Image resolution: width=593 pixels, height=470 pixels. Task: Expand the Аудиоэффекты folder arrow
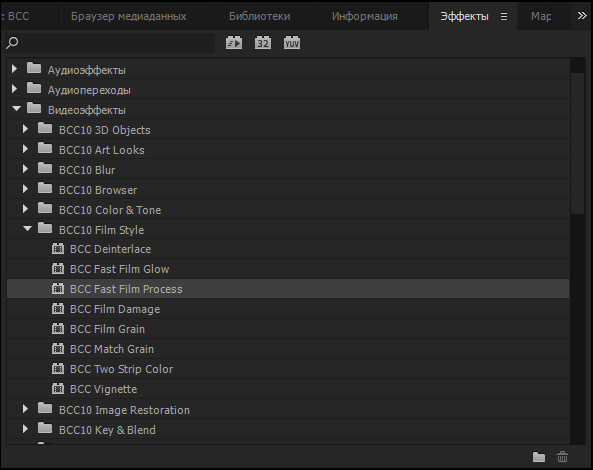(14, 69)
